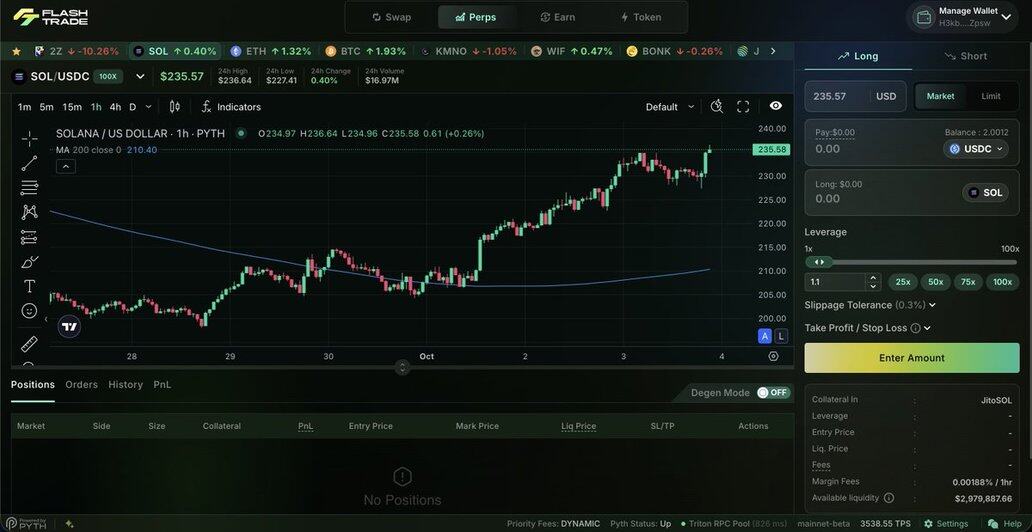Open the USDC pay token dropdown
Image resolution: width=1032 pixels, height=532 pixels.
(x=976, y=149)
